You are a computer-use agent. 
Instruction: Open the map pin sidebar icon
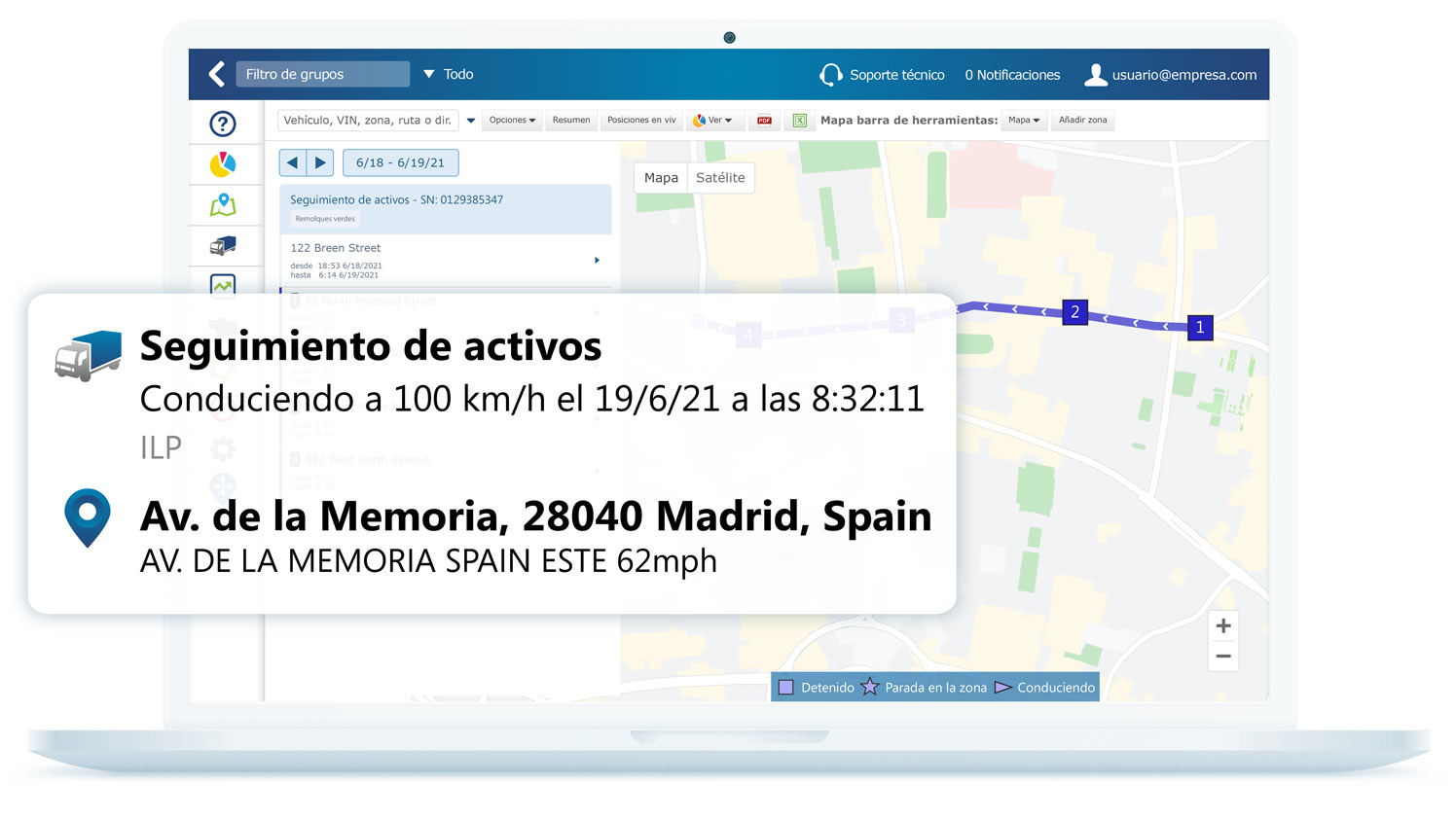(x=223, y=204)
